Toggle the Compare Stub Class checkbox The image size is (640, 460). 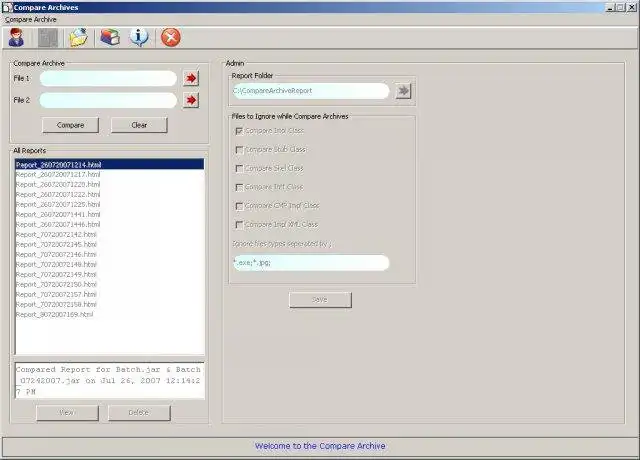point(239,150)
